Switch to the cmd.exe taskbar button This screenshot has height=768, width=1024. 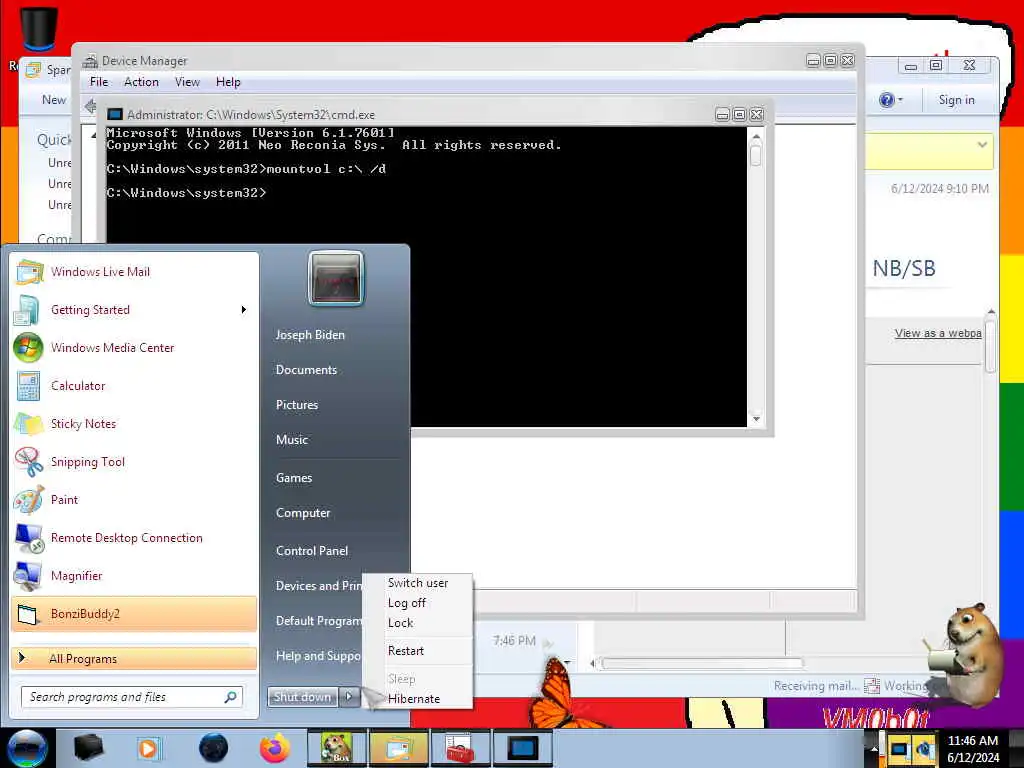tap(523, 748)
